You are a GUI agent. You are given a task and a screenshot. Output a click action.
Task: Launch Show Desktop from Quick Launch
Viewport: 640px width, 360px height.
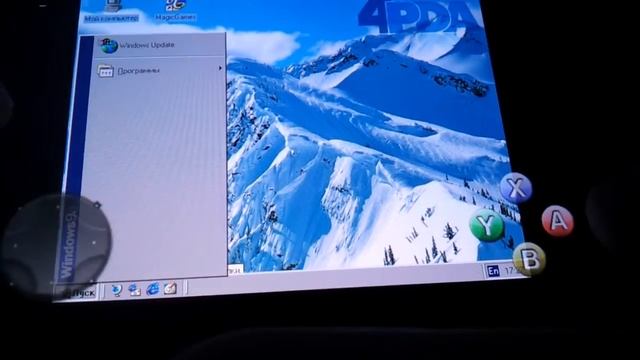116,290
